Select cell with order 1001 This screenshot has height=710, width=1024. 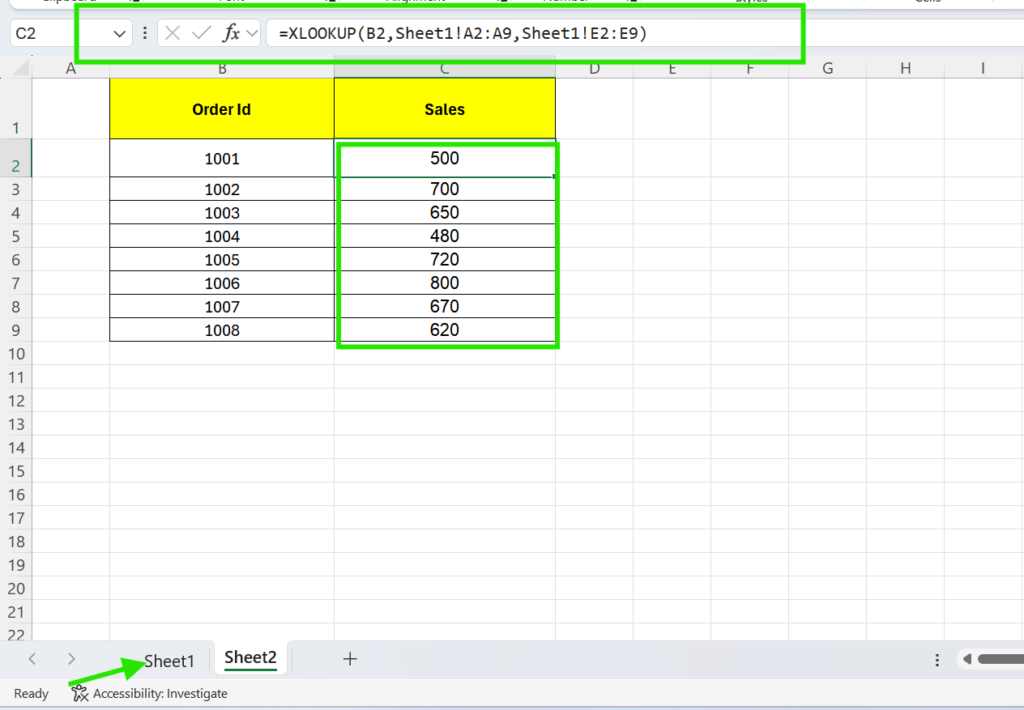(x=222, y=158)
